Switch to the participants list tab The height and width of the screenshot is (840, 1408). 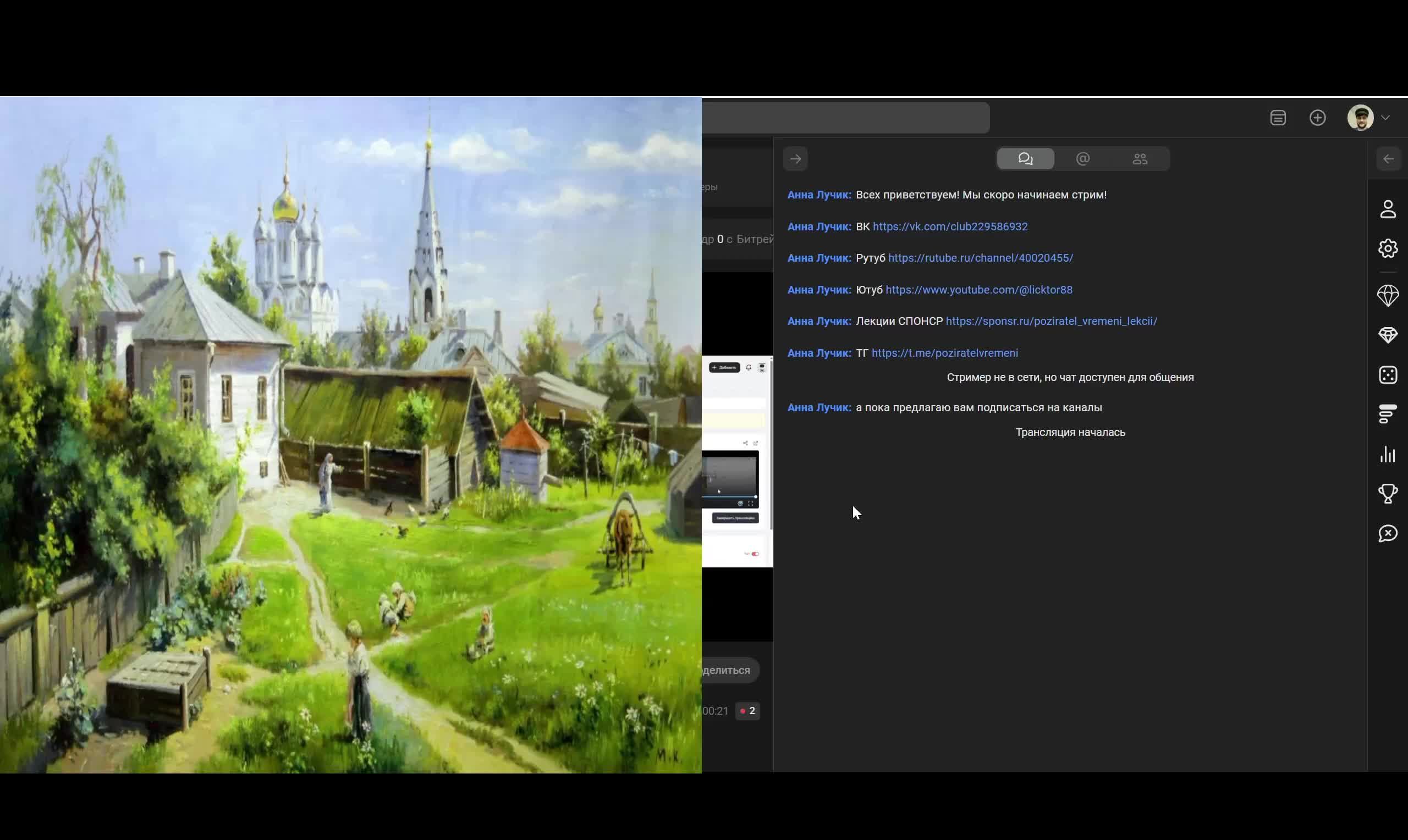1140,159
